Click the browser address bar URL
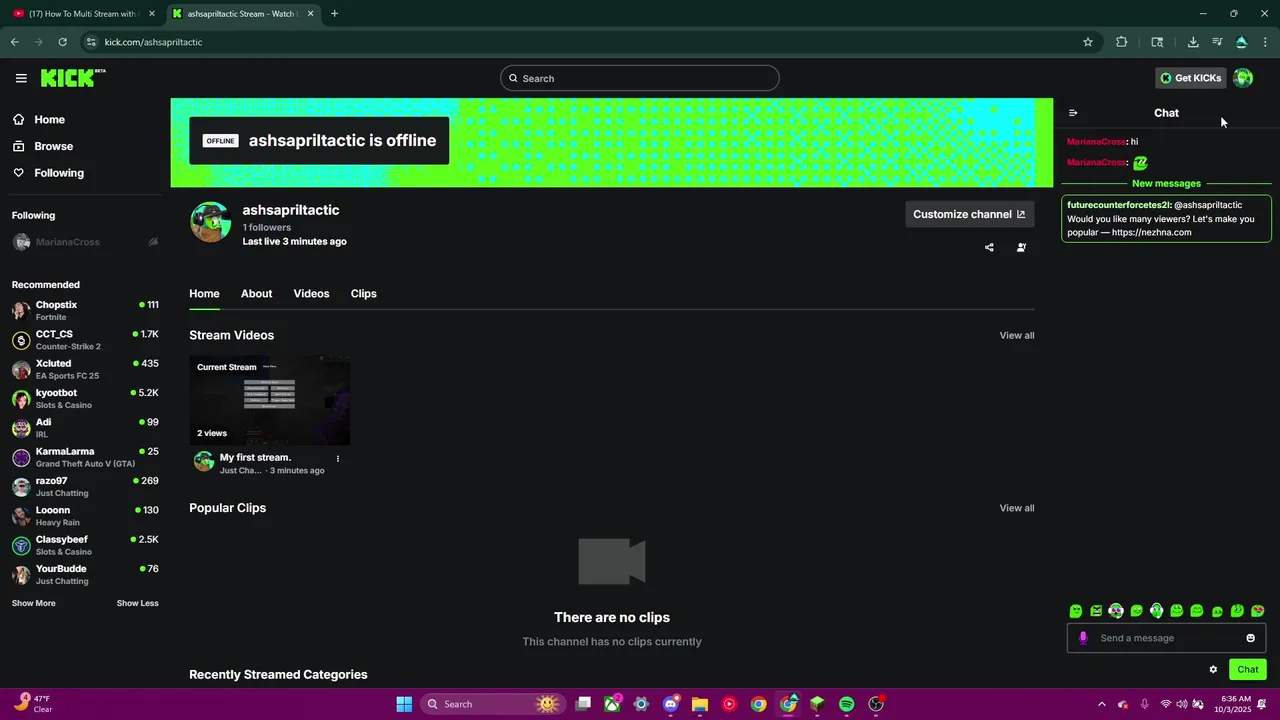Viewport: 1280px width, 720px height. [153, 42]
